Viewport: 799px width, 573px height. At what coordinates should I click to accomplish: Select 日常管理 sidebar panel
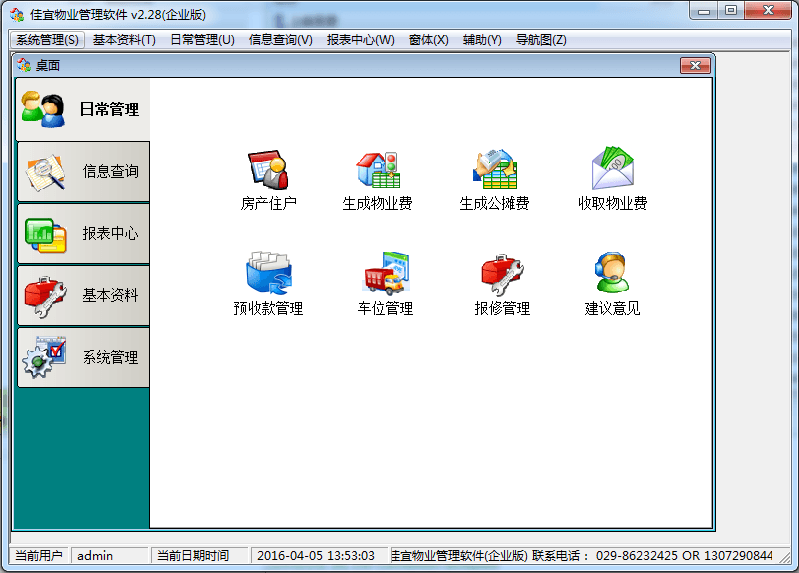83,110
